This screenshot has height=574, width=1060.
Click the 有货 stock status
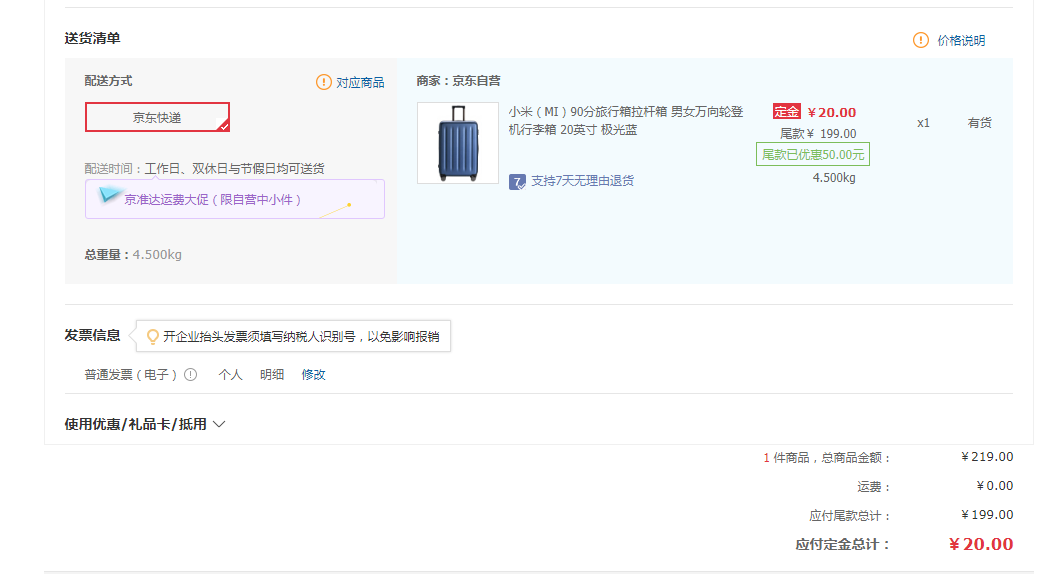click(x=980, y=123)
